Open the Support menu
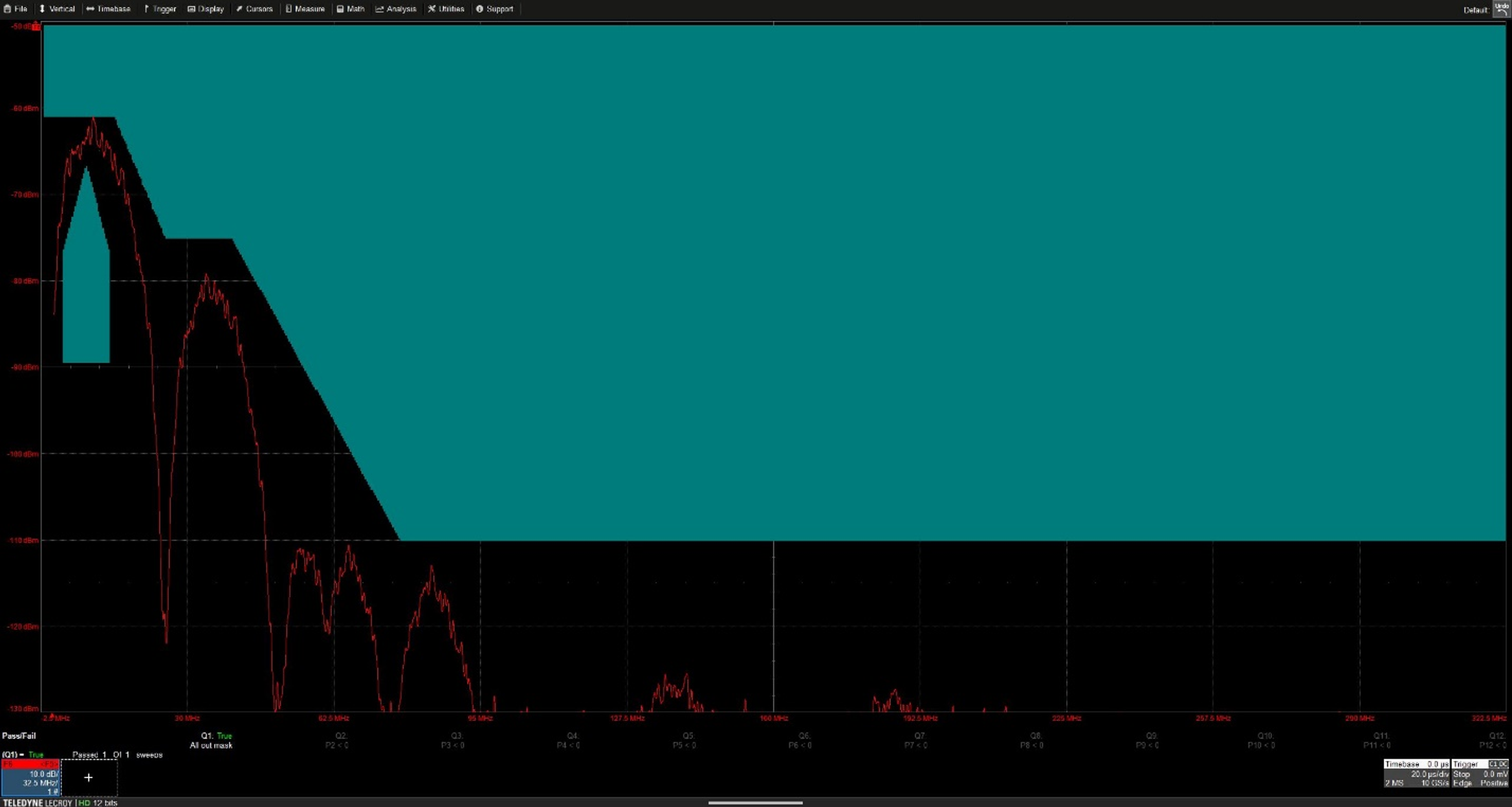The height and width of the screenshot is (807, 1512). click(x=495, y=9)
